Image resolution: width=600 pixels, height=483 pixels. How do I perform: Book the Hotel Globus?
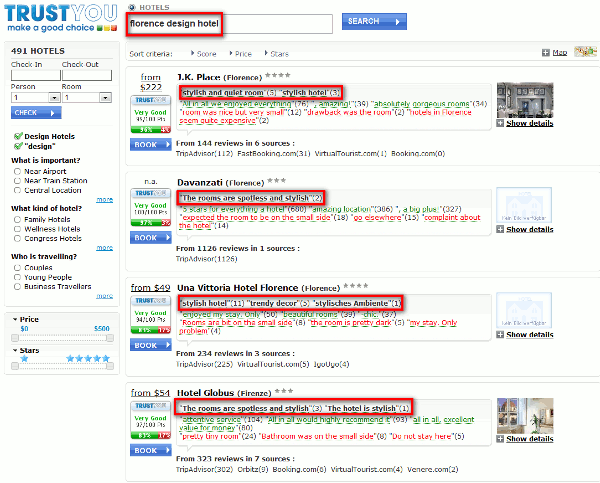pos(150,450)
